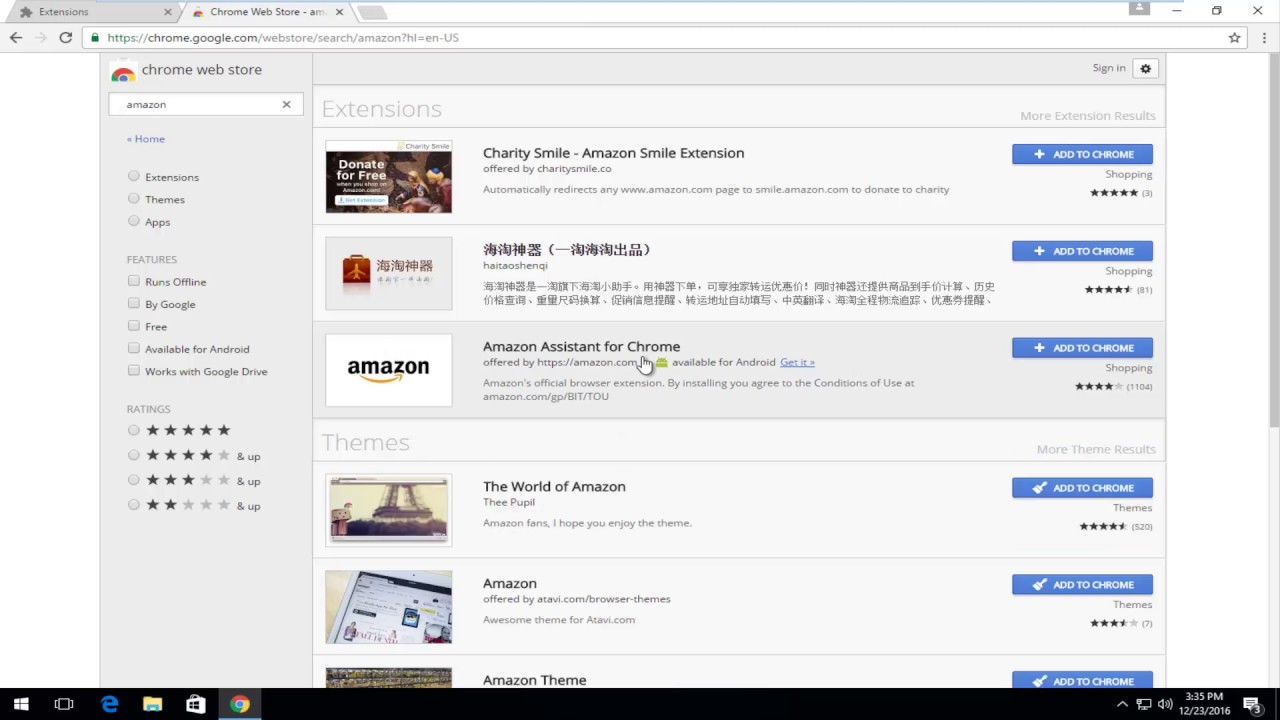
Task: Add Amazon Assistant to Chrome
Action: 1082,348
